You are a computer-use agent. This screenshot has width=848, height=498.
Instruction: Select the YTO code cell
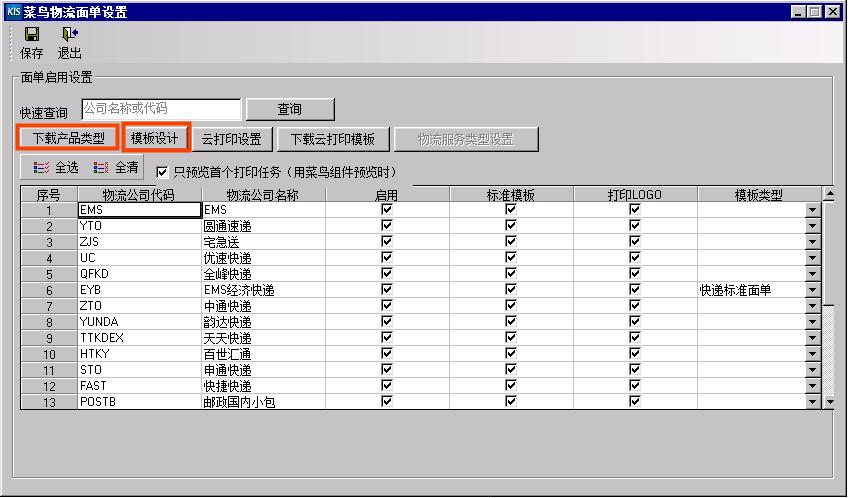coord(140,226)
